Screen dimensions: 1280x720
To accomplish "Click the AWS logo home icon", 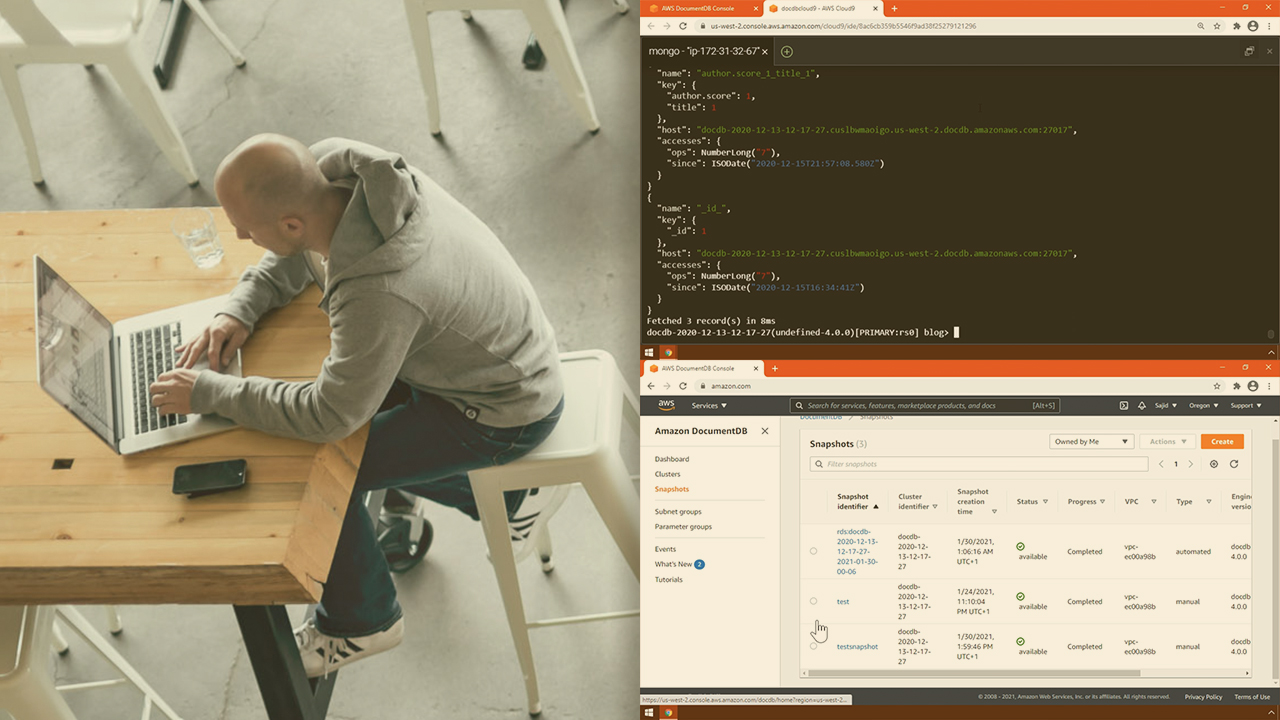I will click(666, 405).
